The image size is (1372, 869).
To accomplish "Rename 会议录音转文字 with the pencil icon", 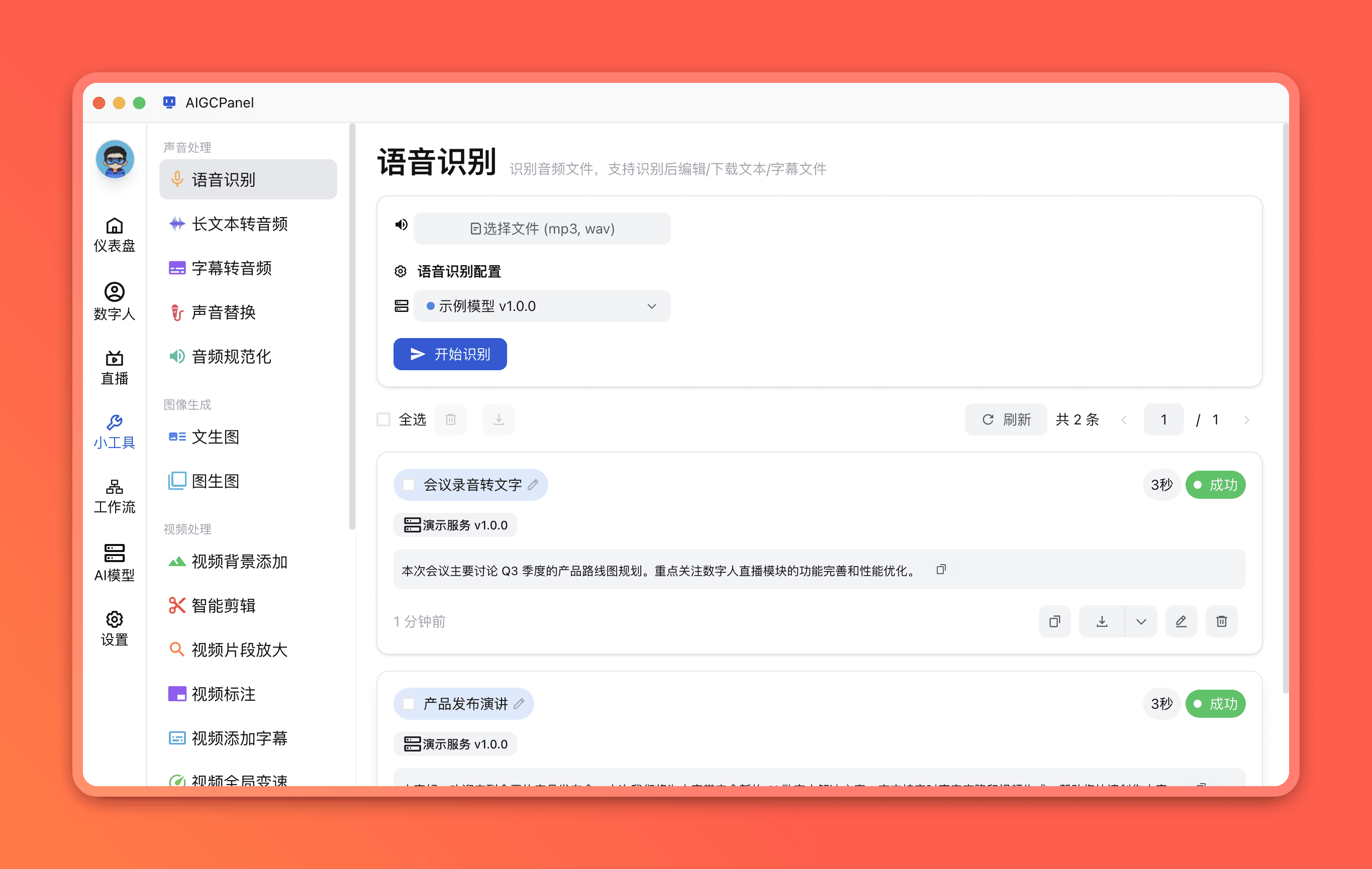I will (x=533, y=485).
